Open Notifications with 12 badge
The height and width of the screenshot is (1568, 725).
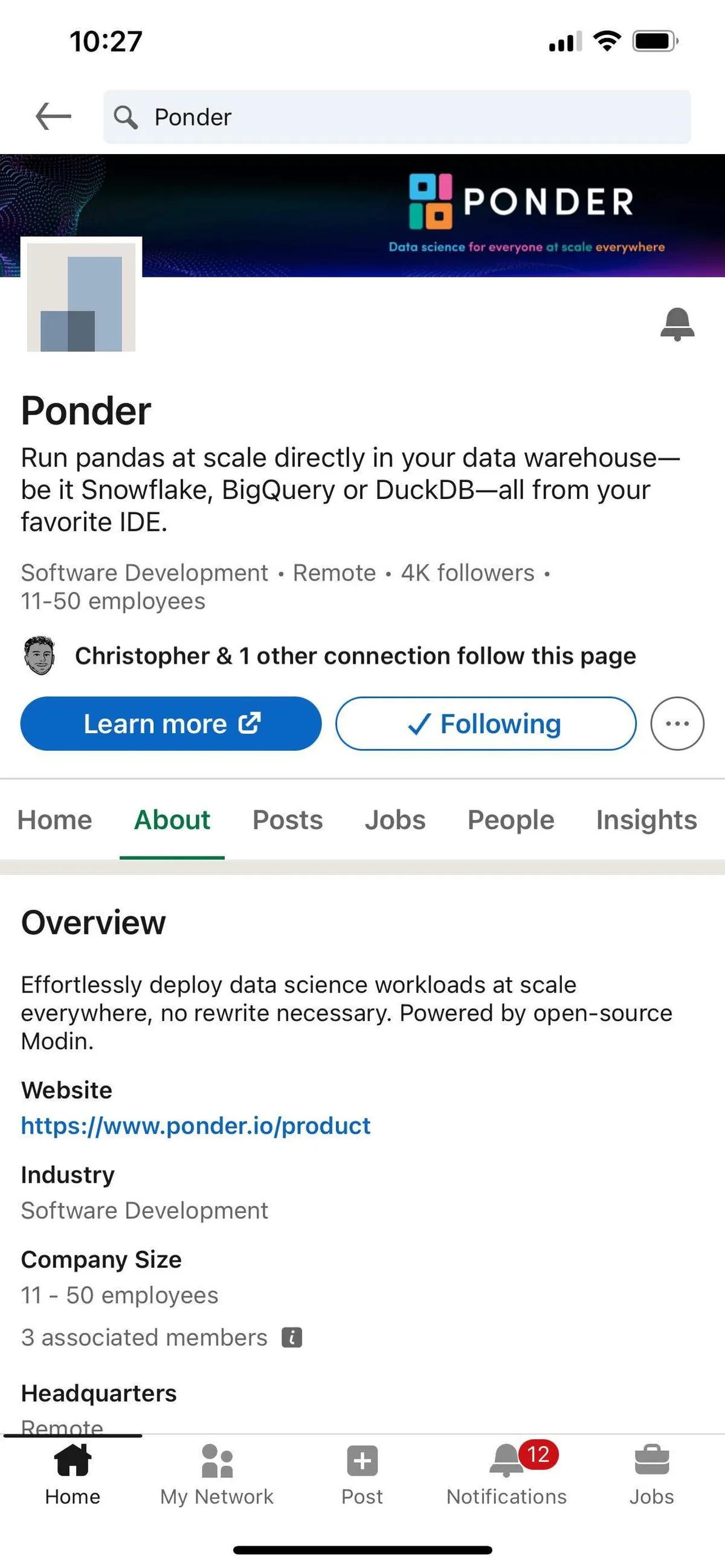tap(506, 1475)
